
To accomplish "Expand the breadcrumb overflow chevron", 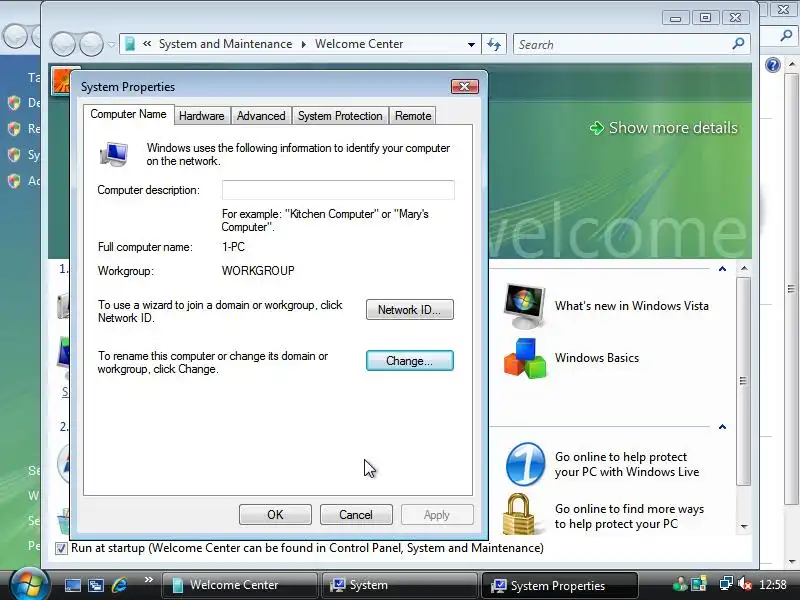I will 147,44.
